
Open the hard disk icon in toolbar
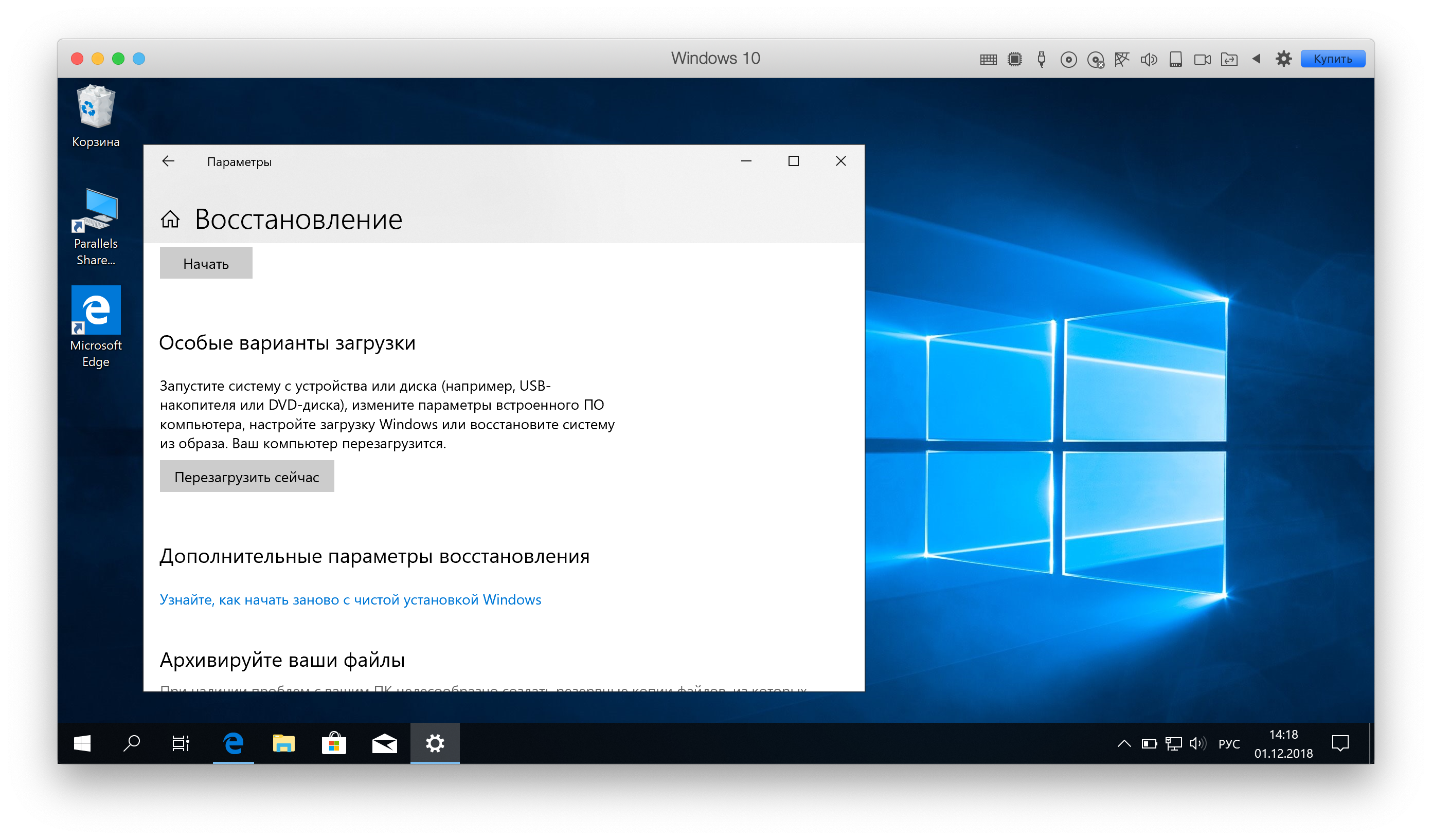(1176, 59)
